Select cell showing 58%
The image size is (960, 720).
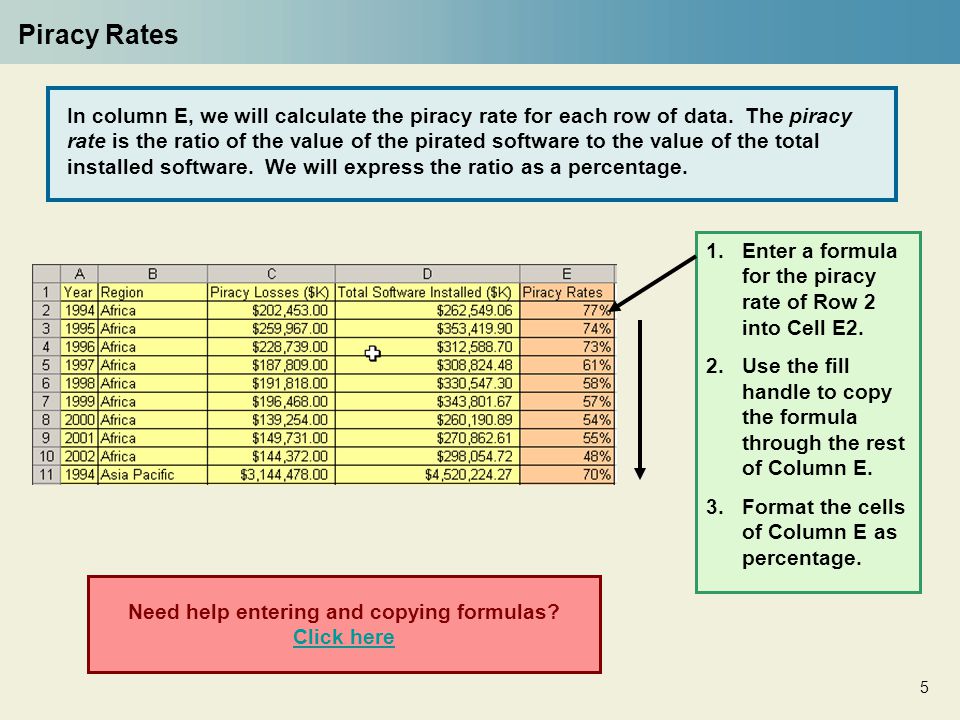[x=567, y=384]
